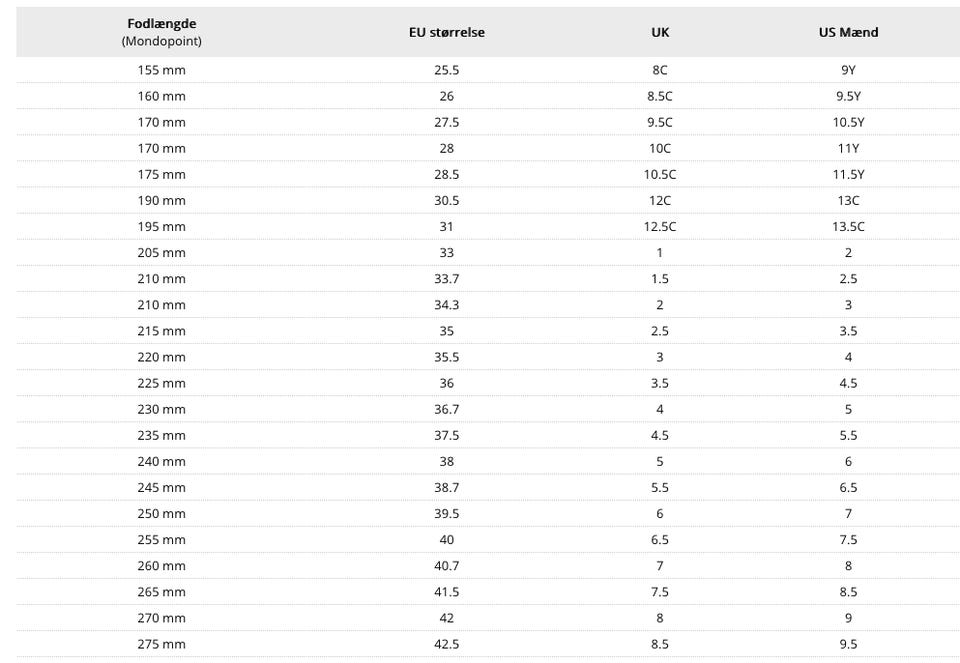Click the 250 mm foot length cell

coord(161,513)
